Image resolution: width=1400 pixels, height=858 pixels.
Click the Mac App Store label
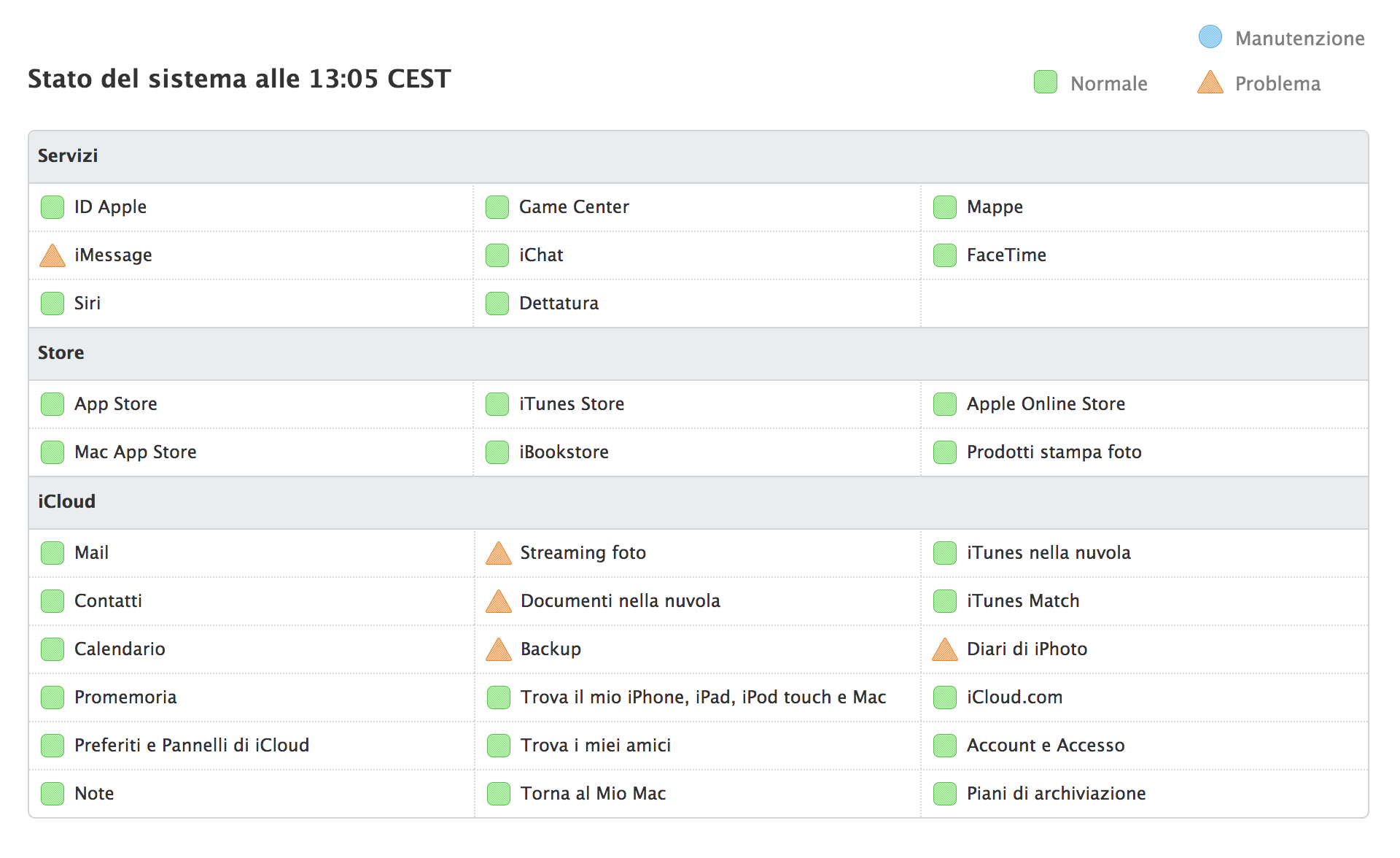point(136,452)
